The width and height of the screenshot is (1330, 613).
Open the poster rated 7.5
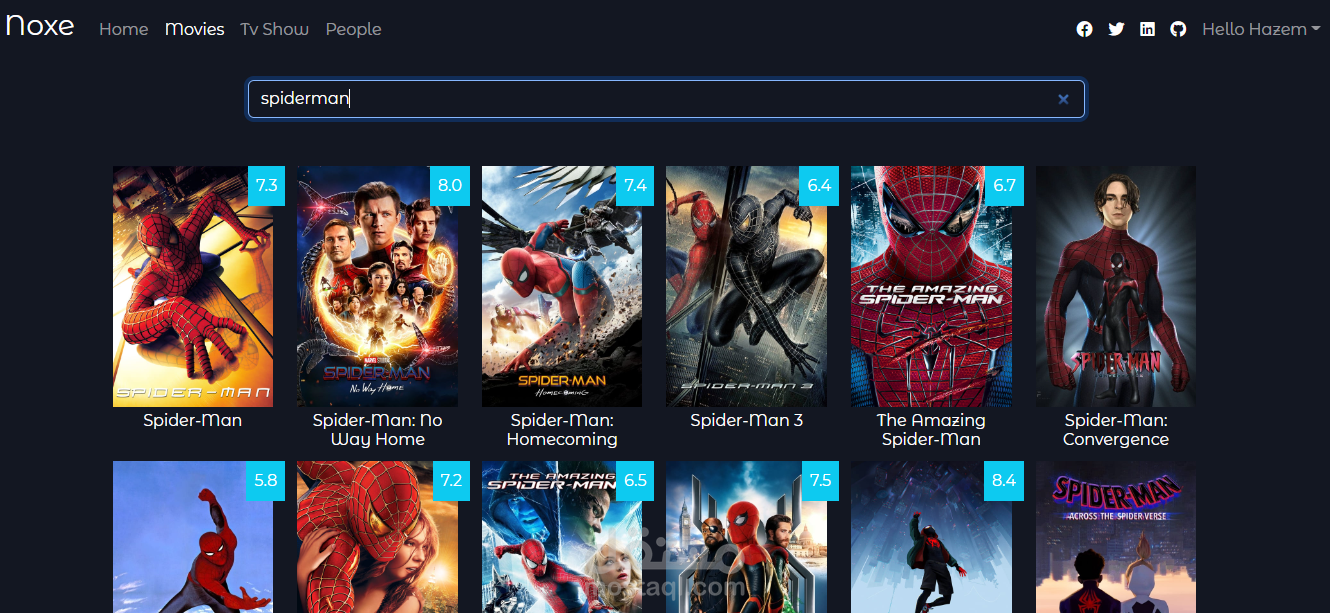[746, 537]
